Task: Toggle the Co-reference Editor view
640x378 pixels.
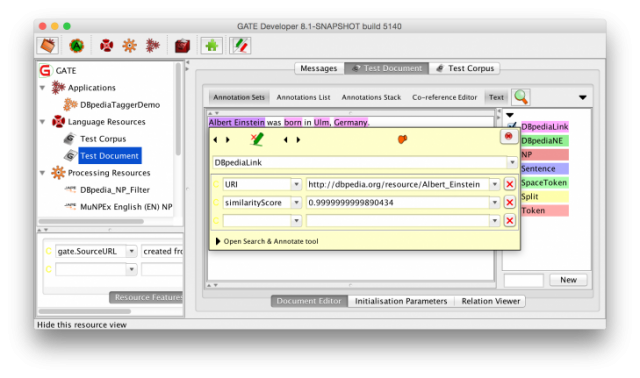Action: [x=444, y=97]
